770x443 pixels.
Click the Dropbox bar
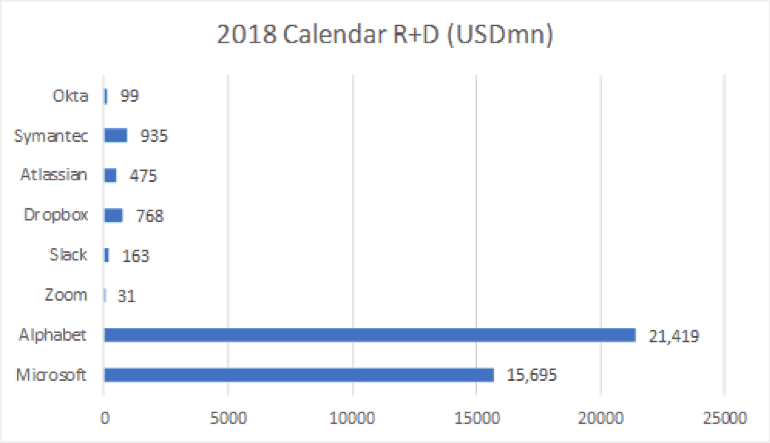click(113, 215)
